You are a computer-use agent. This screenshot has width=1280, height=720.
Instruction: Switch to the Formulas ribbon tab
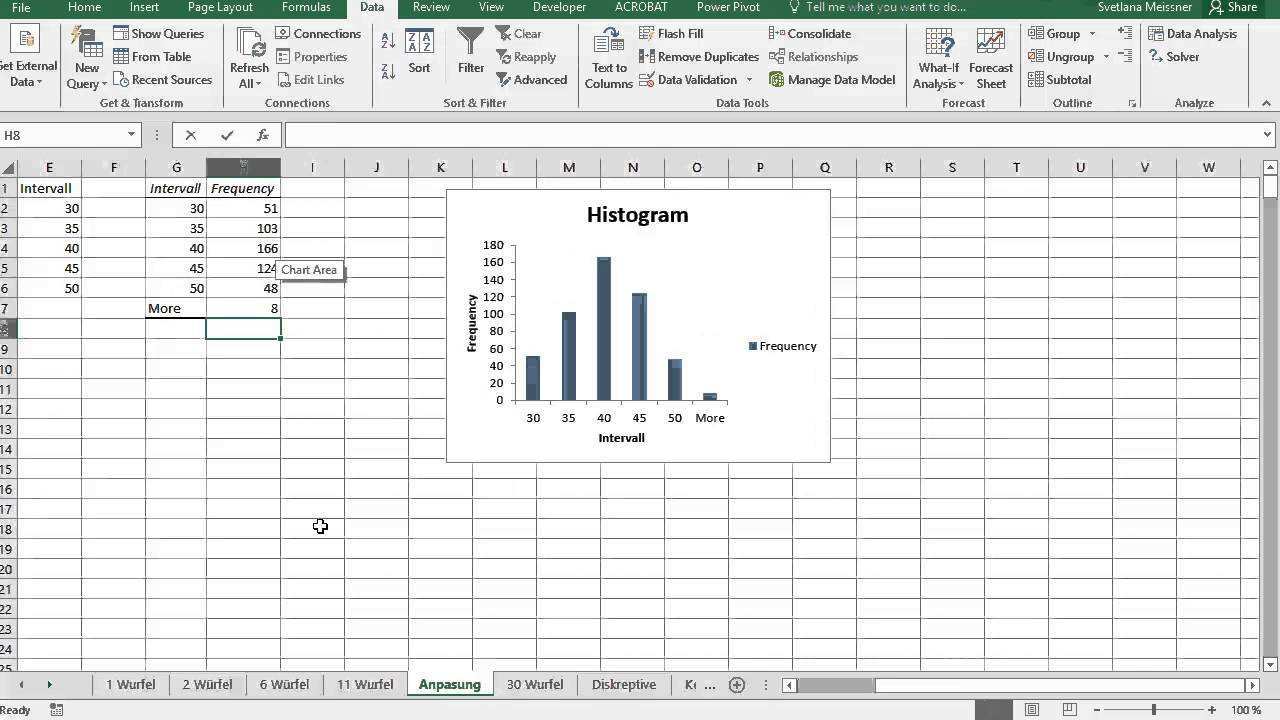tap(306, 8)
